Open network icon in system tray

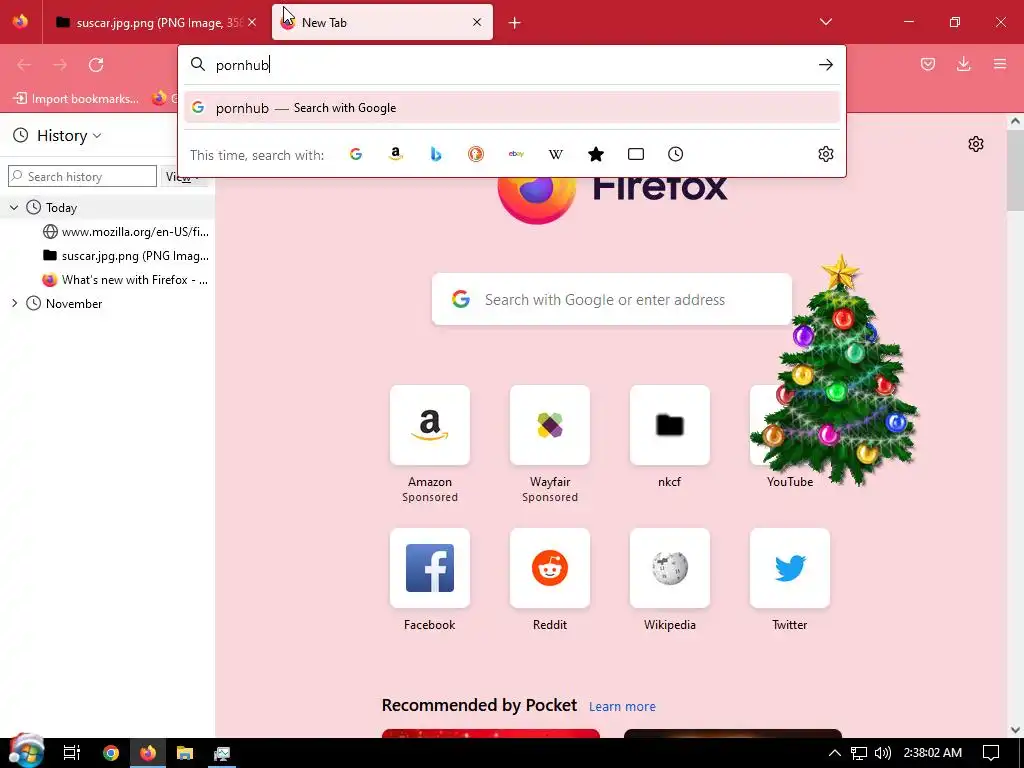point(859,753)
